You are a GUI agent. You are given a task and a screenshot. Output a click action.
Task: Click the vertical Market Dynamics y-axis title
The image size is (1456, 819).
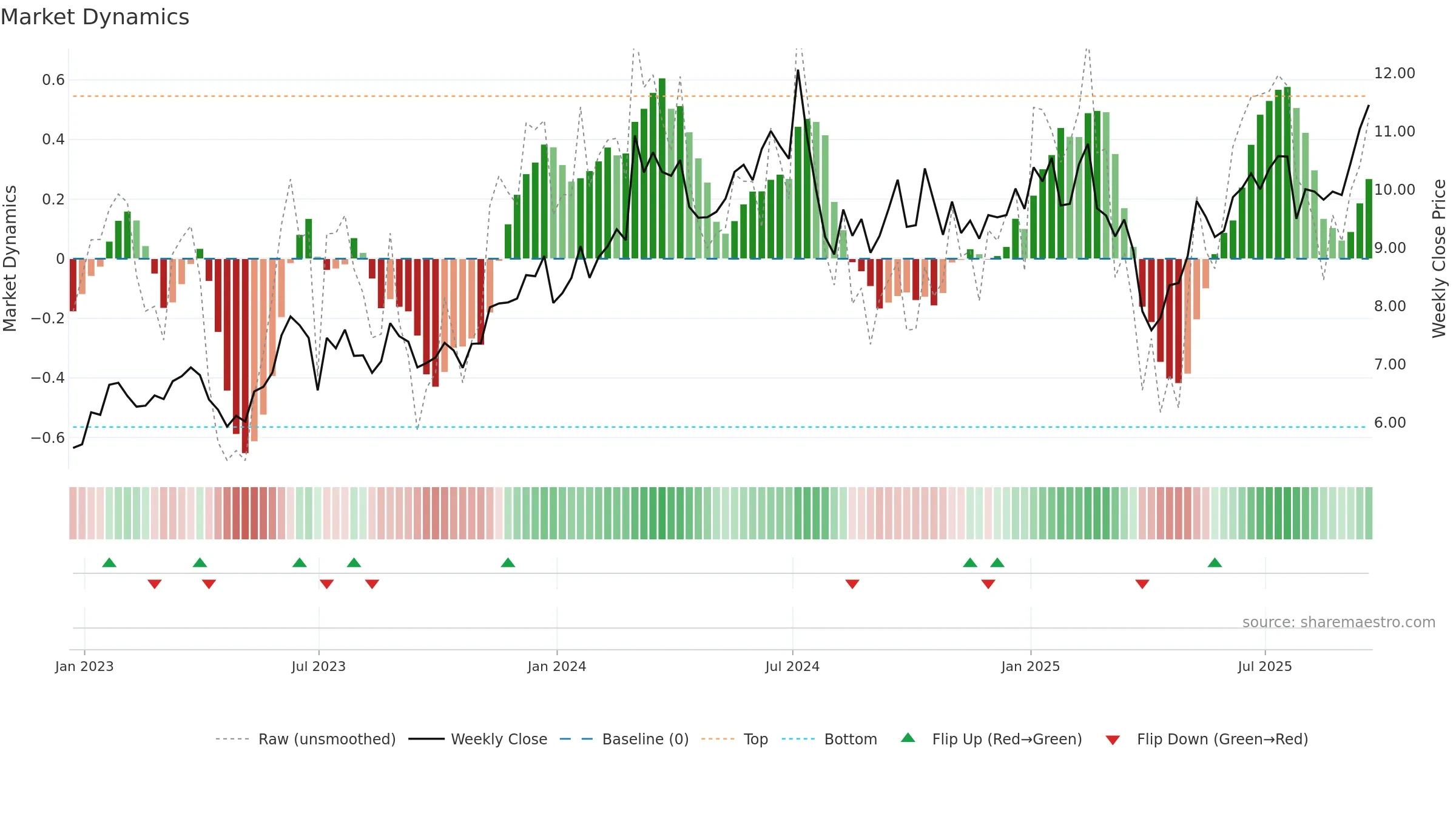pos(10,258)
